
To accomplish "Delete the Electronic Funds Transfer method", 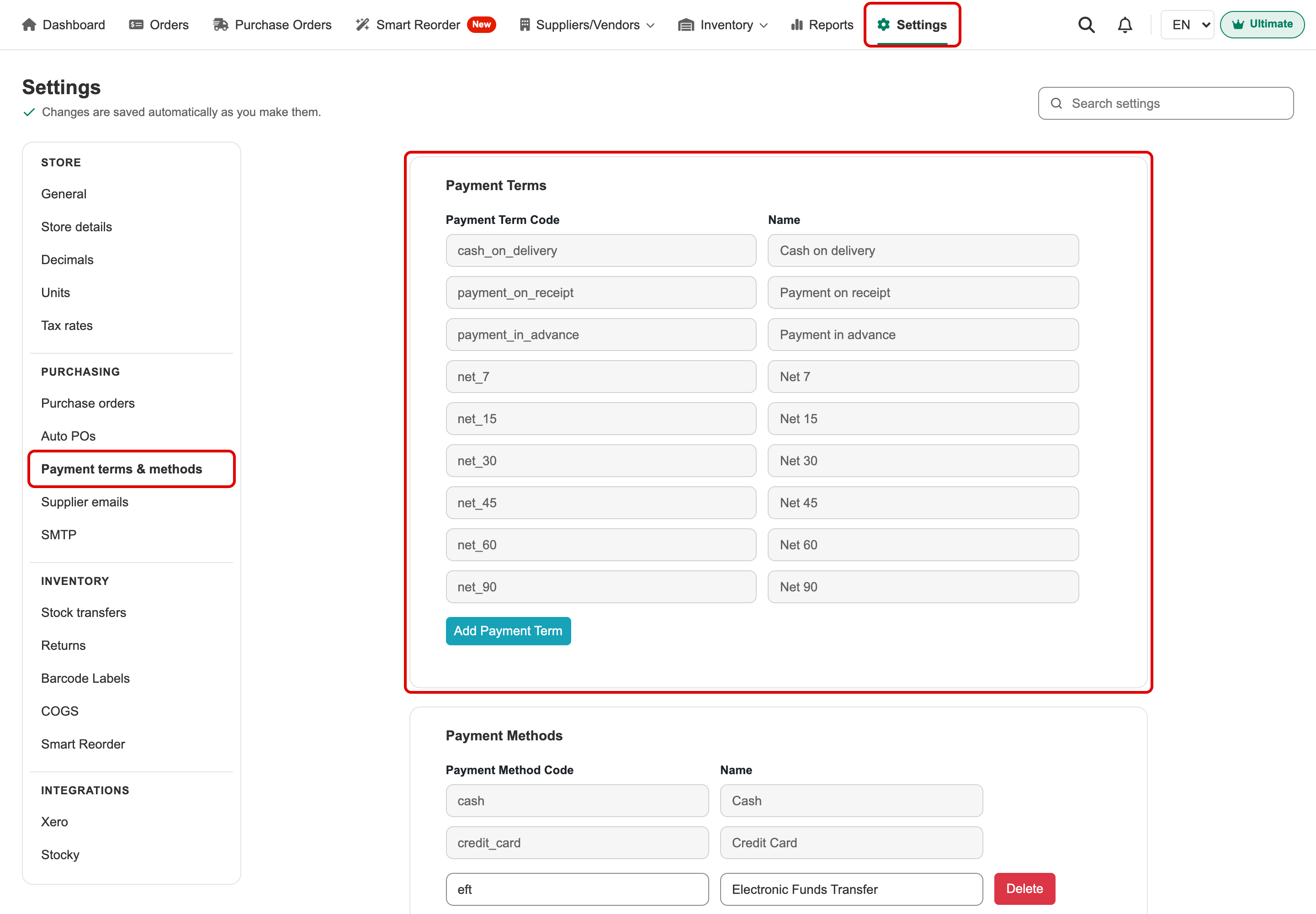I will click(1024, 888).
